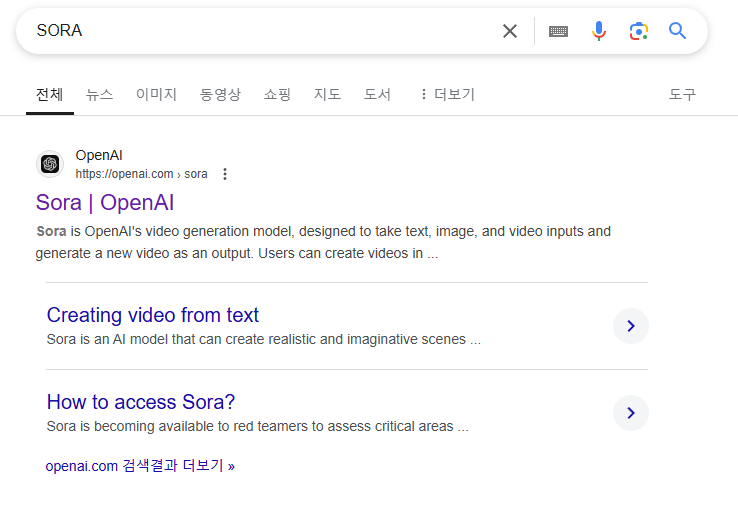738x513 pixels.
Task: Click text 'Sora is an AI model that can create'
Action: point(264,339)
